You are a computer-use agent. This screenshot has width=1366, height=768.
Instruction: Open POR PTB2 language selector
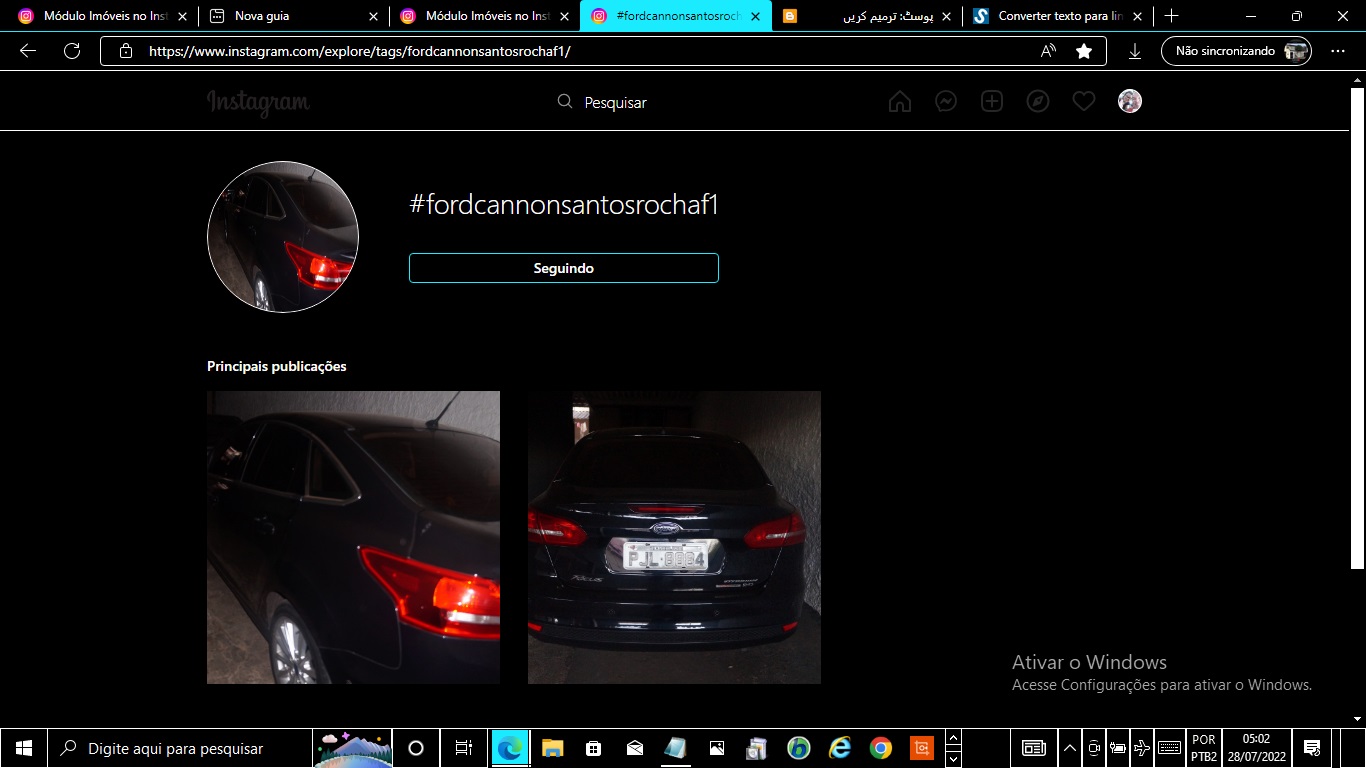[1204, 748]
